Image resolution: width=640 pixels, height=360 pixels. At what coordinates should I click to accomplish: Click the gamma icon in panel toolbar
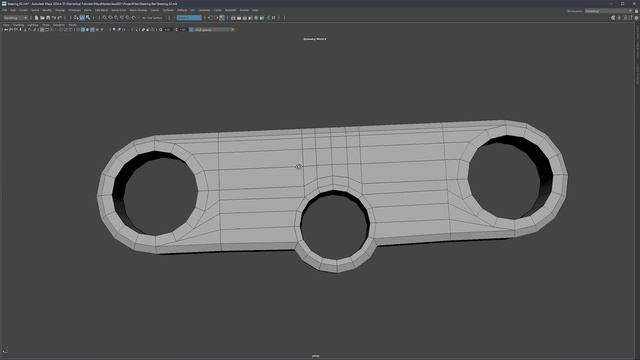(176, 30)
